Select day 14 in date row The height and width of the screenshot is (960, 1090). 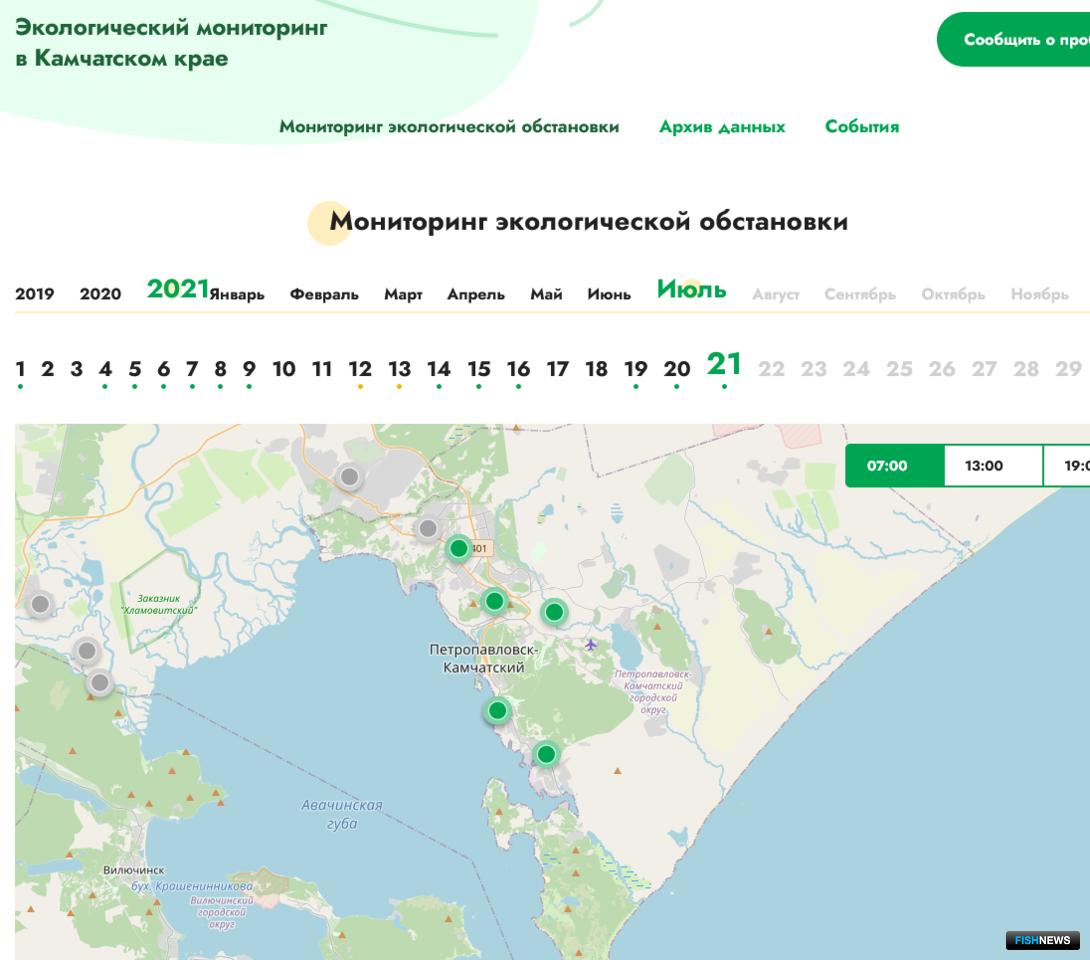coord(439,369)
